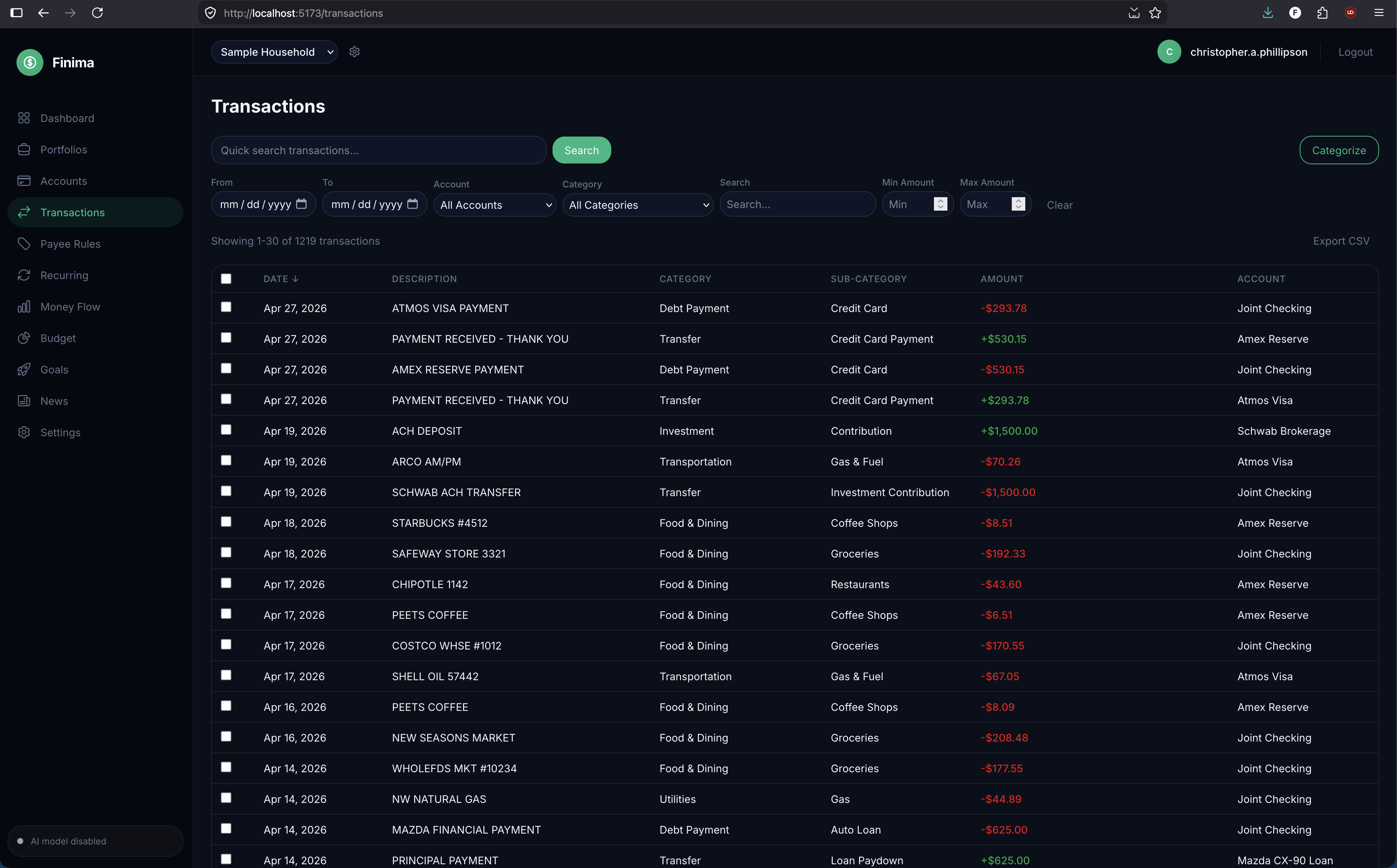Screen dimensions: 1397x868
Task: Navigate to Portfolios page
Action: 95,150
